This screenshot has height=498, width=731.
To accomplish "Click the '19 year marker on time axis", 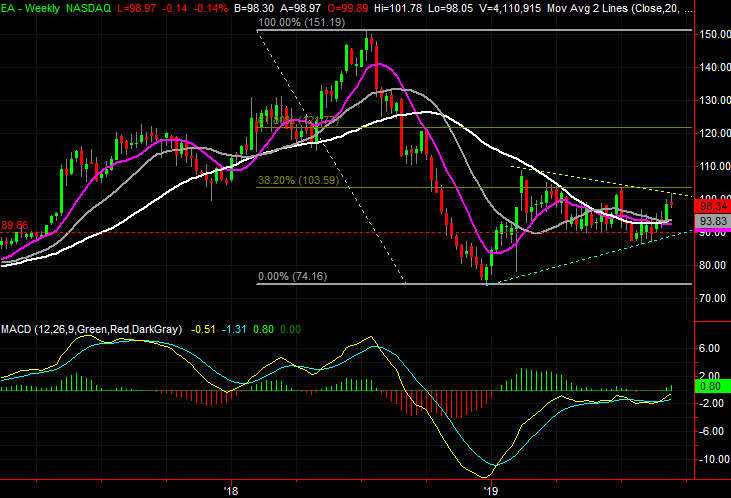I will [x=490, y=490].
